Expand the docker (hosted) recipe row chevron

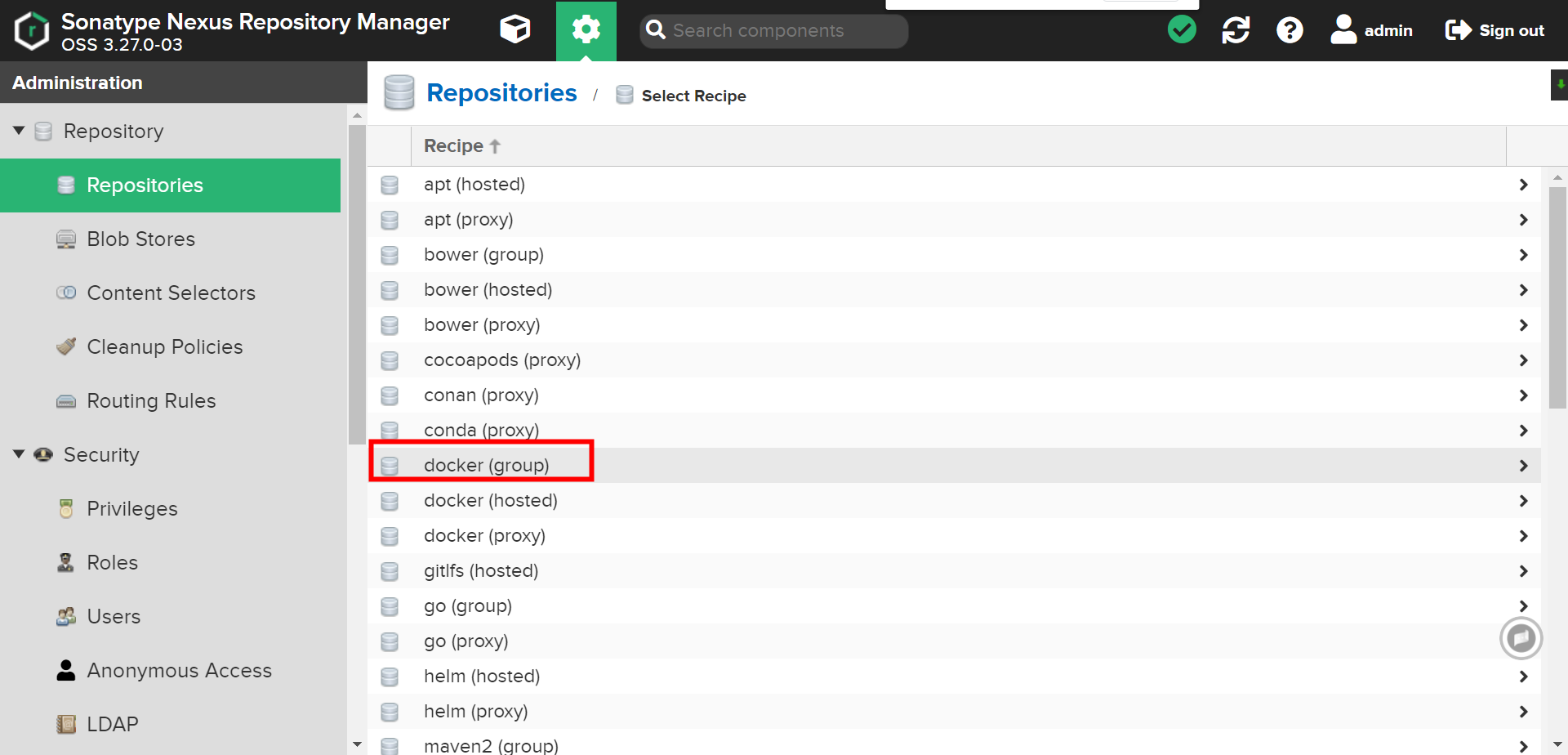(x=1522, y=500)
